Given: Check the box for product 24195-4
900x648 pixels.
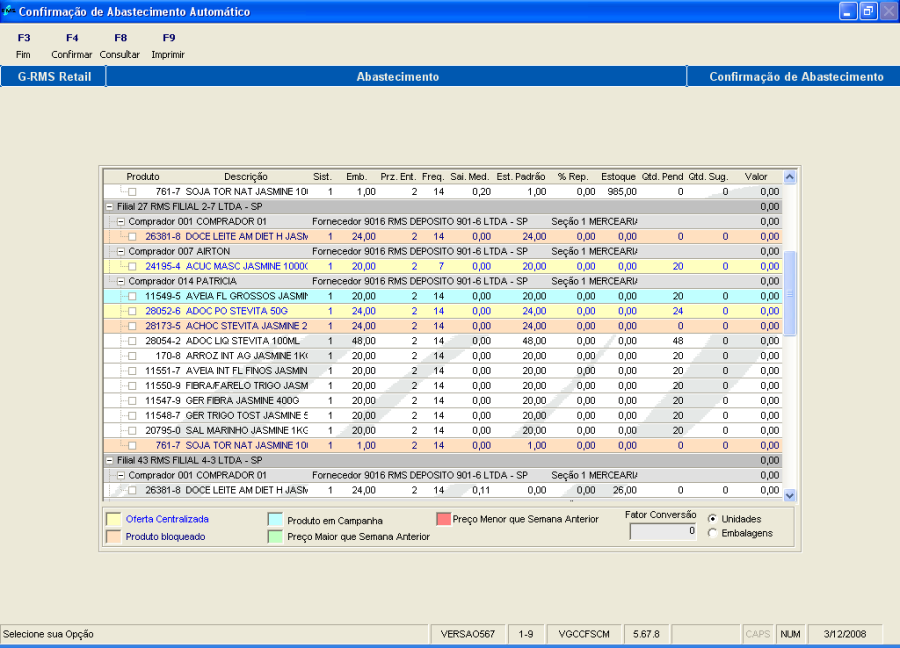Looking at the screenshot, I should (x=132, y=267).
